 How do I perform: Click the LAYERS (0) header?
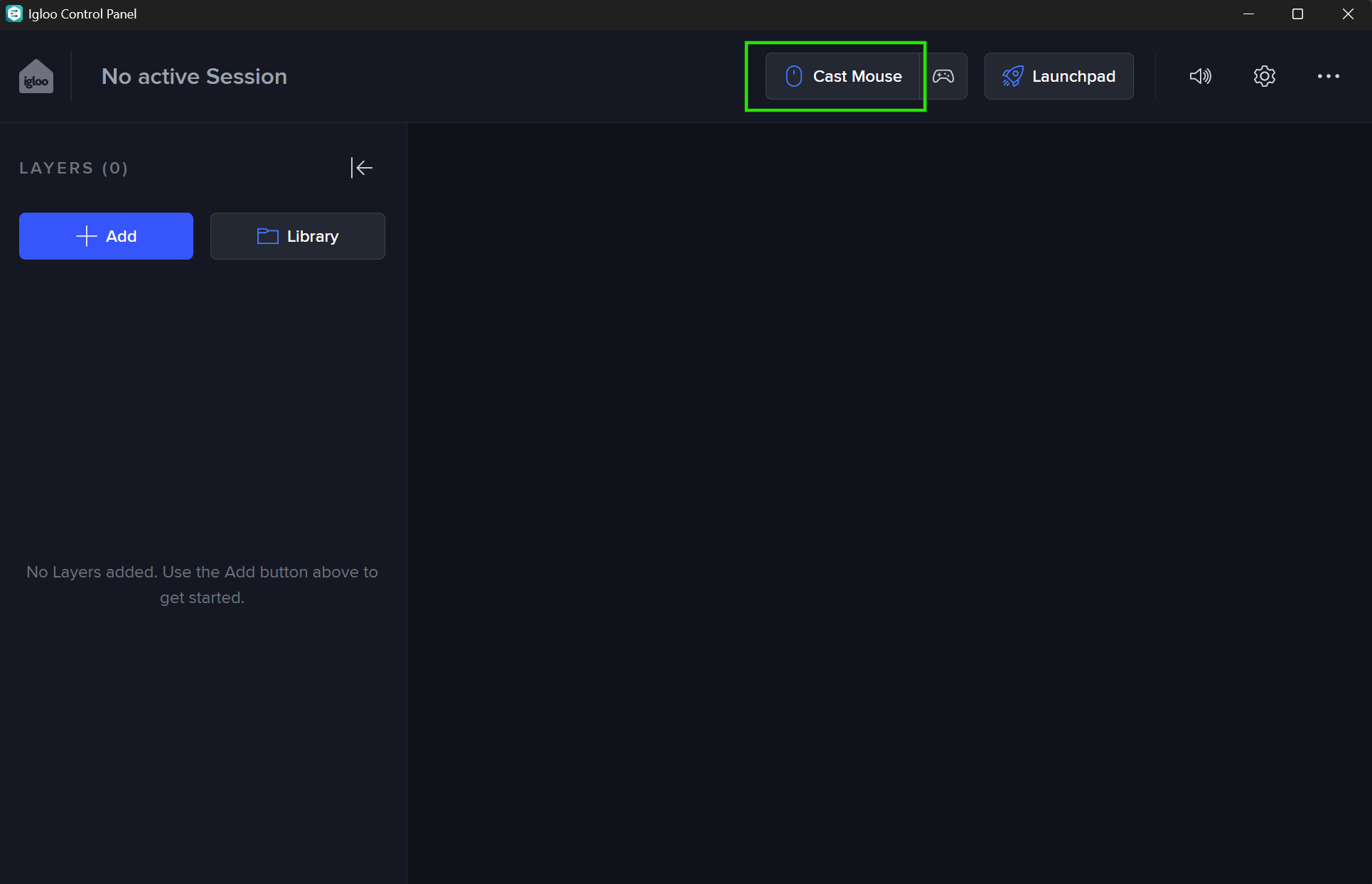(x=73, y=168)
